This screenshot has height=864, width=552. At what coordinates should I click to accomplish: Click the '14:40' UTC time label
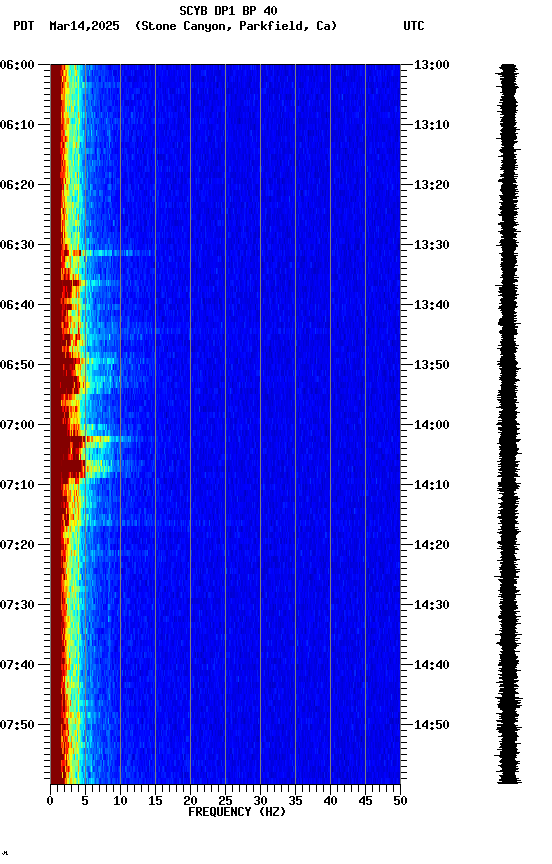click(x=432, y=665)
